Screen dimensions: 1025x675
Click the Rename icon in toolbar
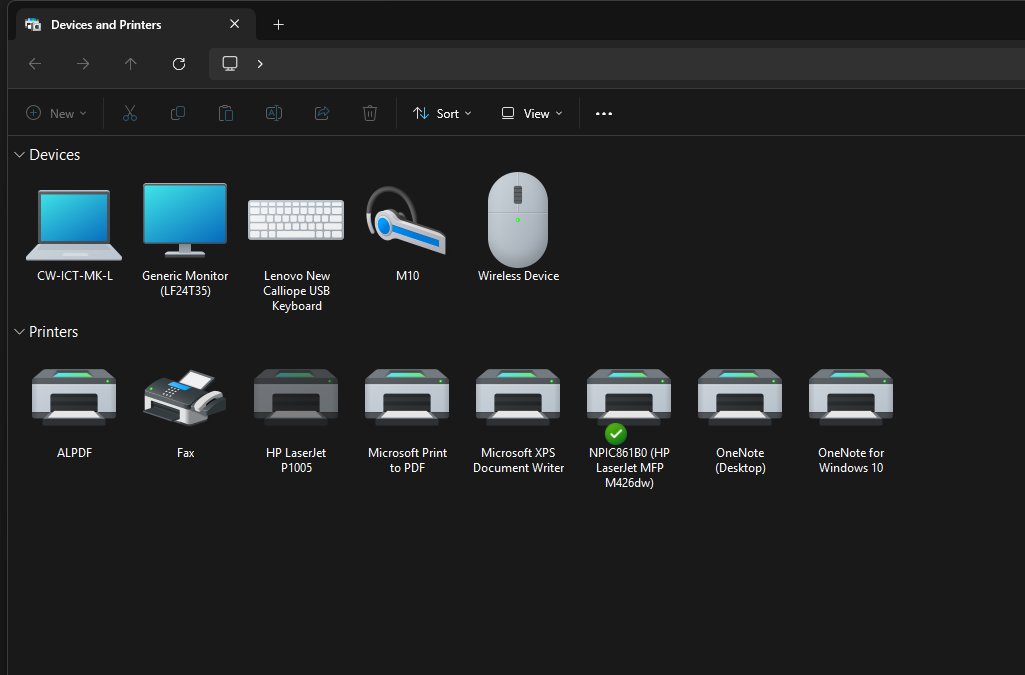click(x=274, y=113)
